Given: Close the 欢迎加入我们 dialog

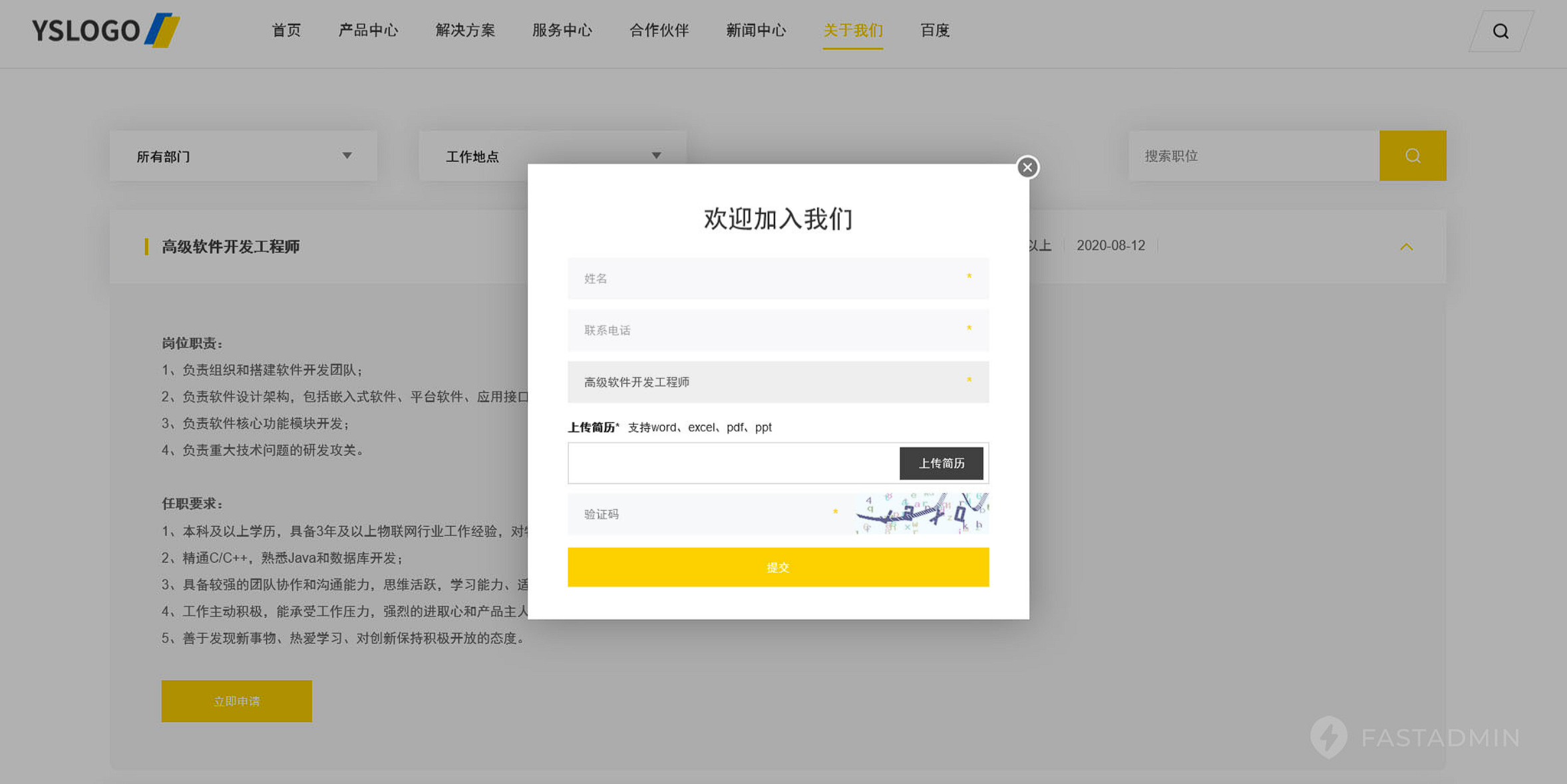Looking at the screenshot, I should tap(1027, 168).
